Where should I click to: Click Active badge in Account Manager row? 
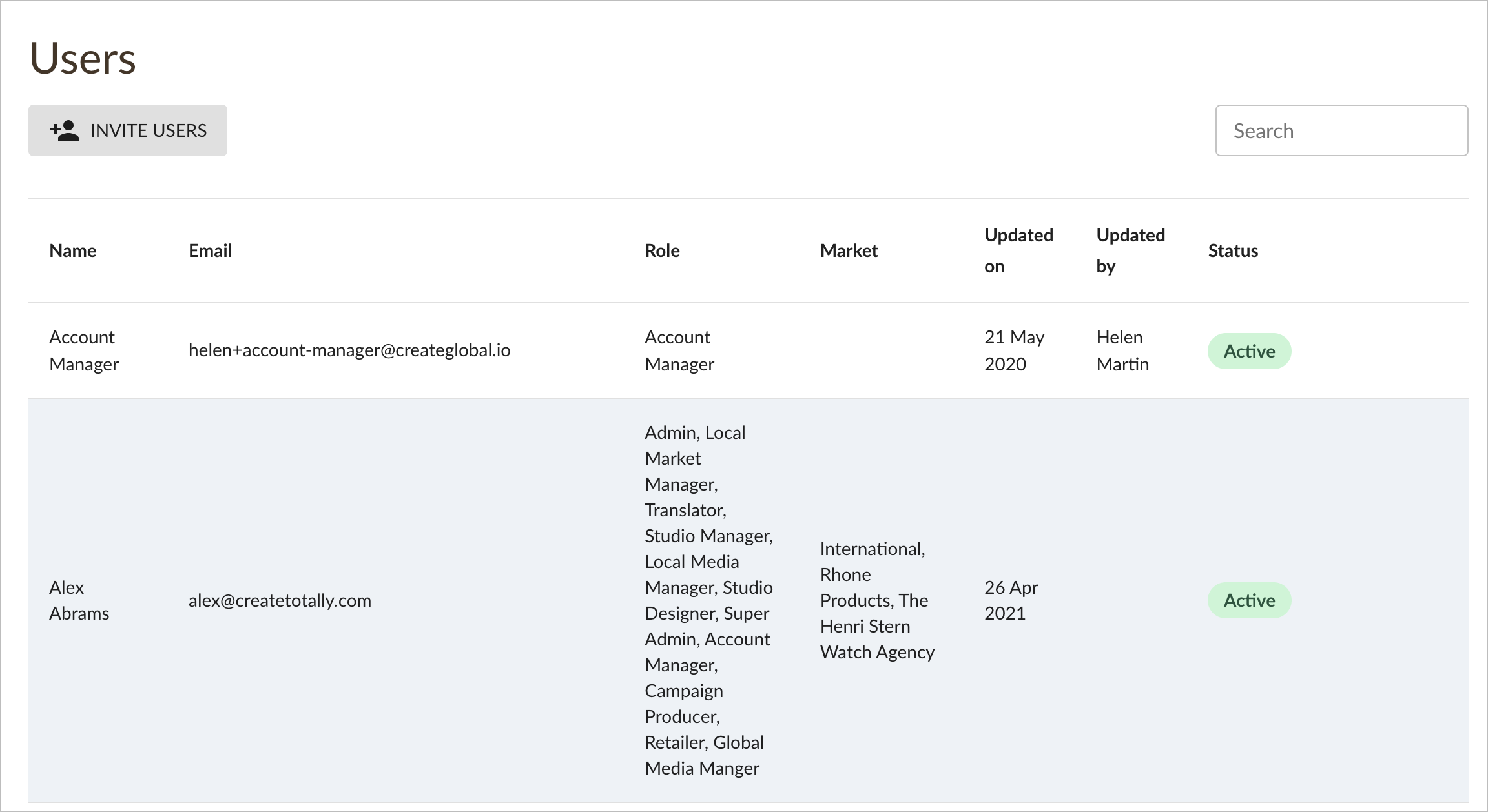coord(1249,351)
